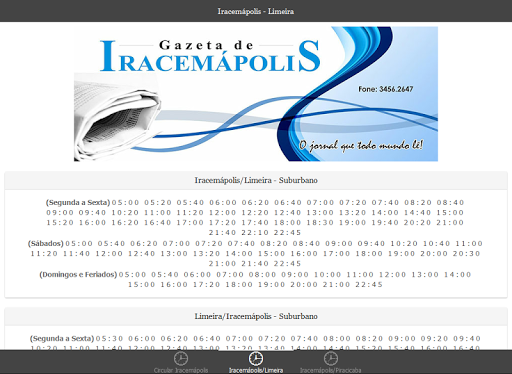
Task: Click the (Sábados) schedule label
Action: [x=46, y=243]
